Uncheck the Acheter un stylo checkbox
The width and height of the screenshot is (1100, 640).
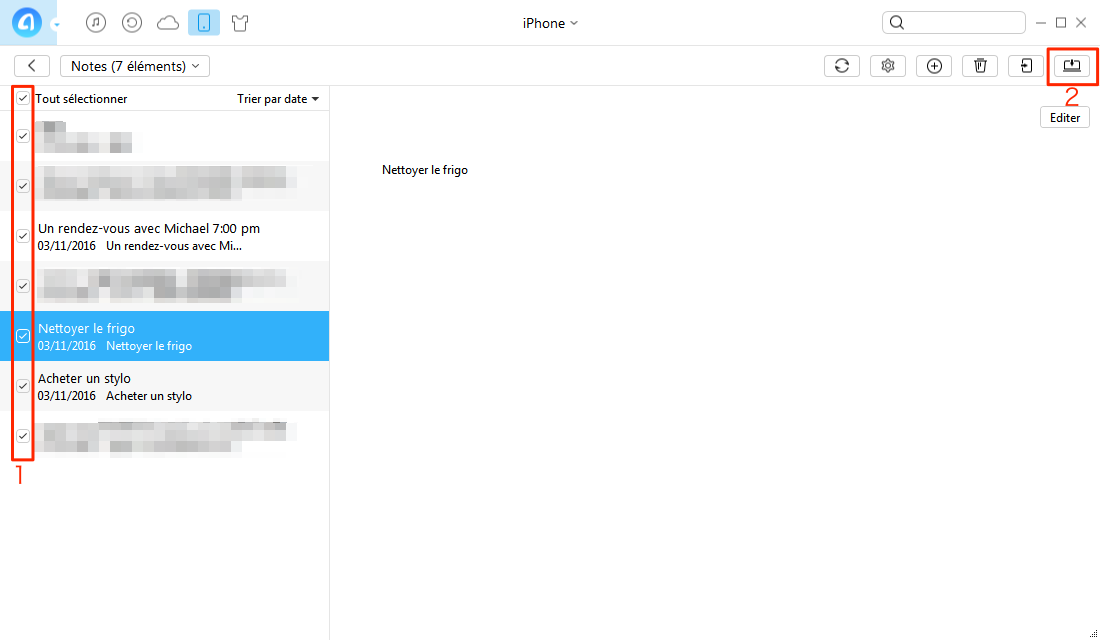(x=23, y=386)
